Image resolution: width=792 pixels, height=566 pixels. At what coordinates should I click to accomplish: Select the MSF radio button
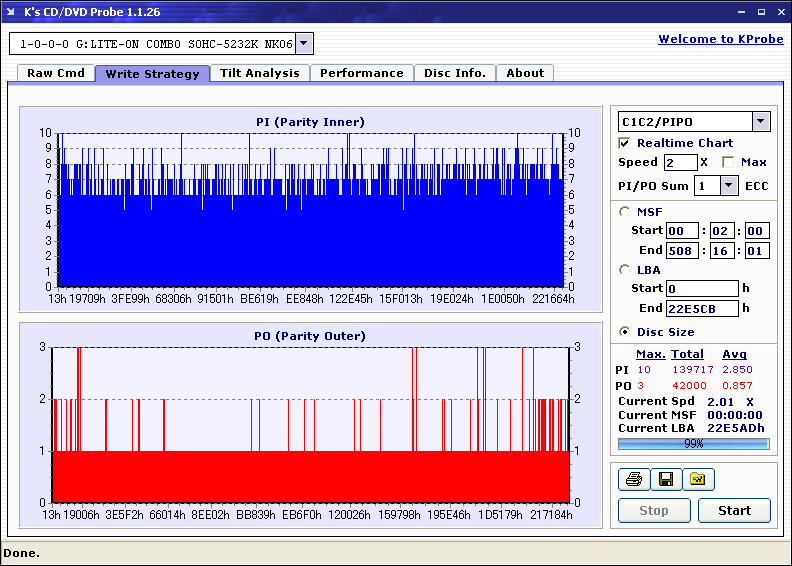625,211
